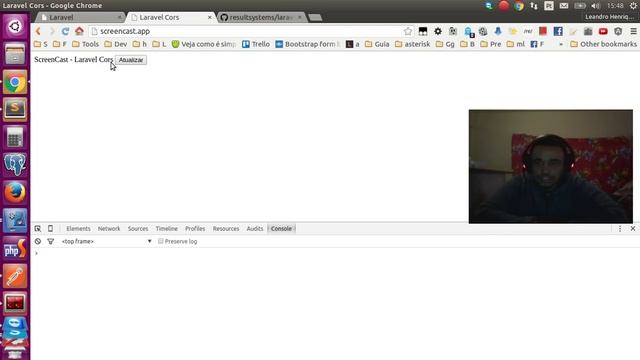The height and width of the screenshot is (360, 640).
Task: Open the Facebook F bookmark
Action: tap(538, 44)
